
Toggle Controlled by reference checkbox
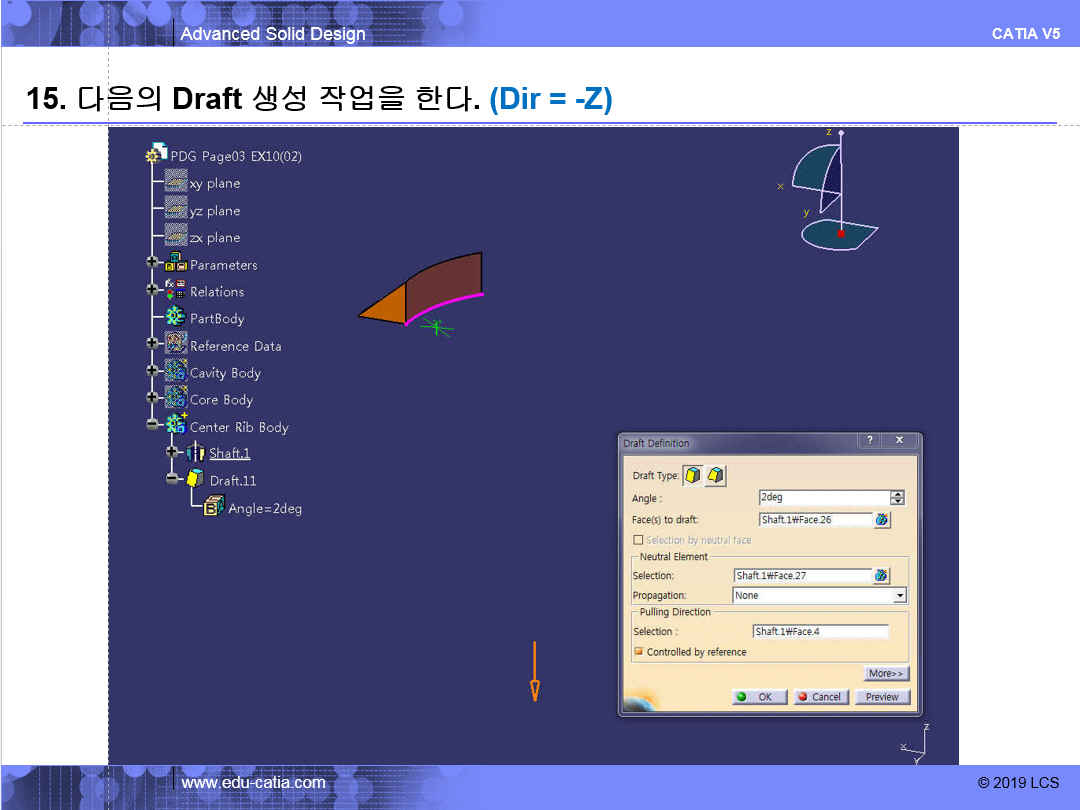[638, 652]
